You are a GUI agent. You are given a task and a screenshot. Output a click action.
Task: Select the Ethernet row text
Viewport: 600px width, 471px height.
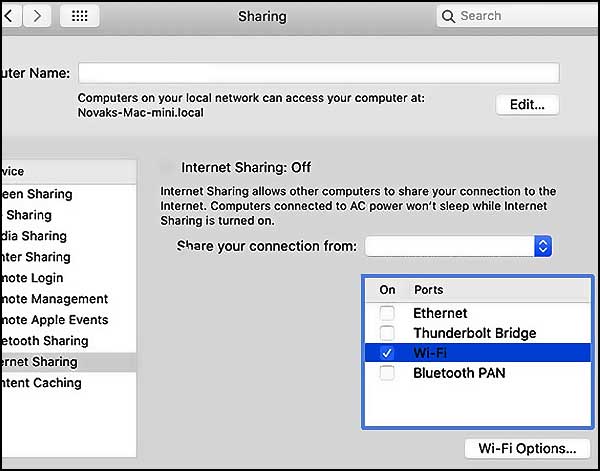(x=440, y=313)
